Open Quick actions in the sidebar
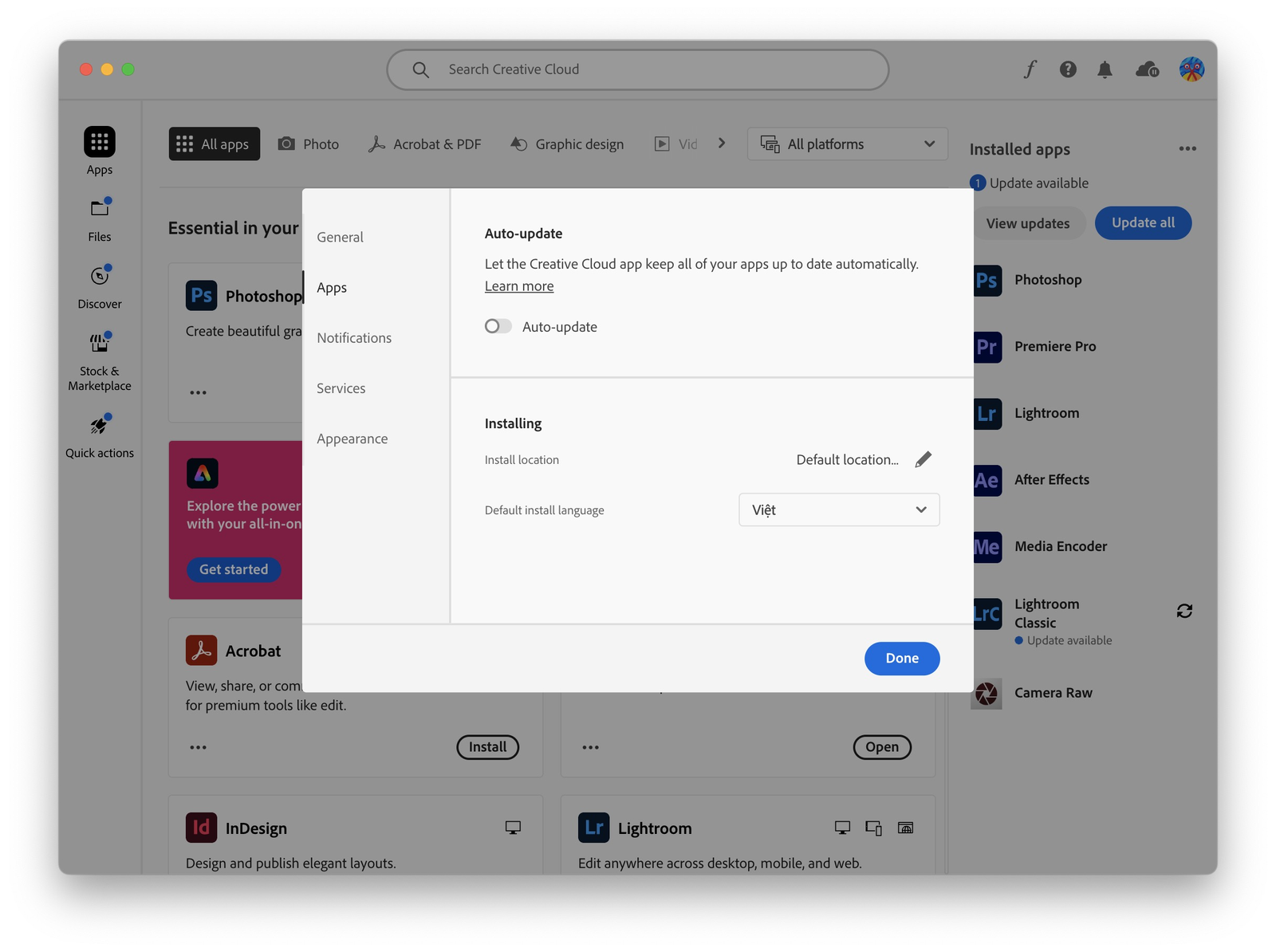 pyautogui.click(x=100, y=435)
